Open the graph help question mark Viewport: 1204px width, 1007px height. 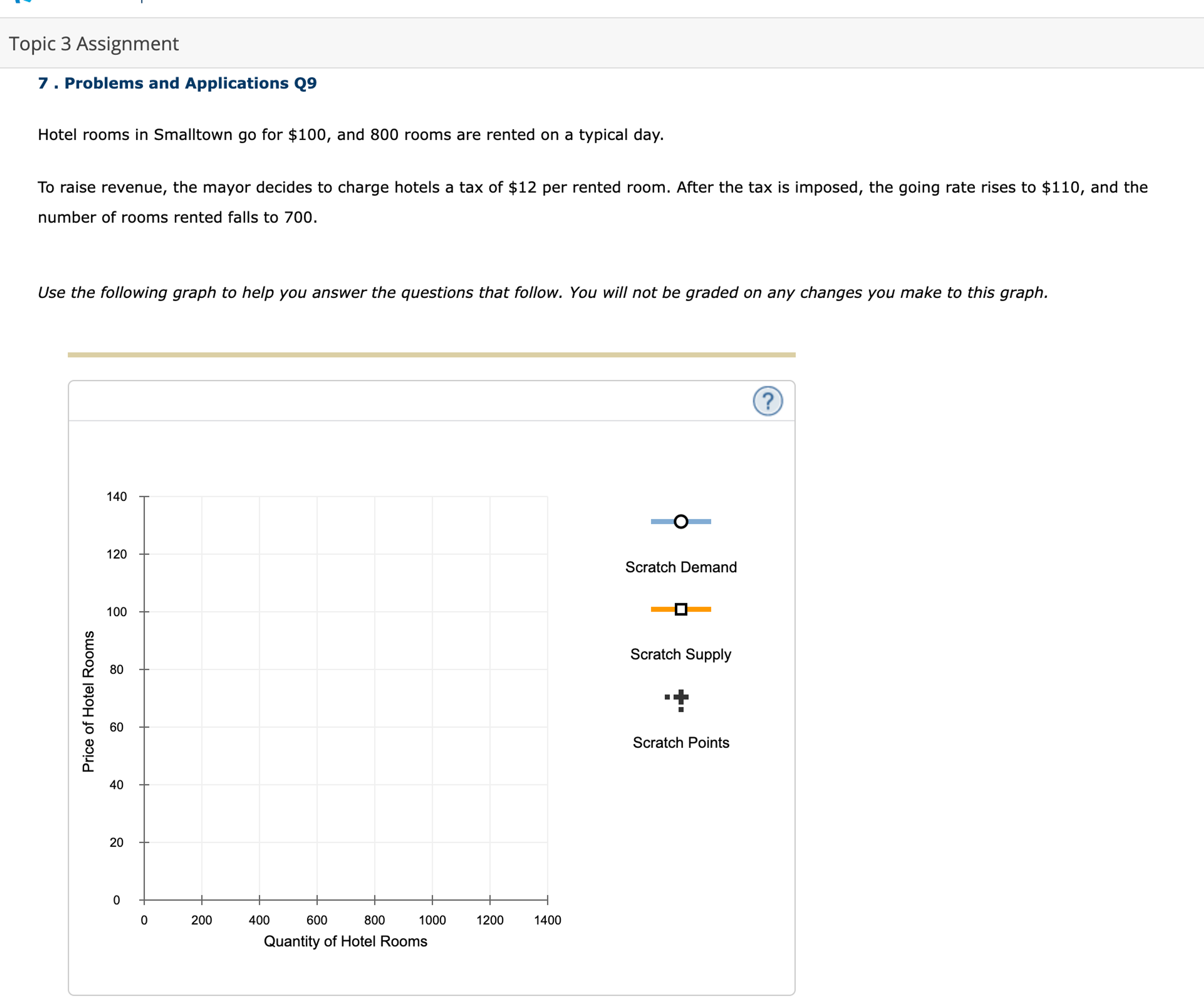point(768,401)
